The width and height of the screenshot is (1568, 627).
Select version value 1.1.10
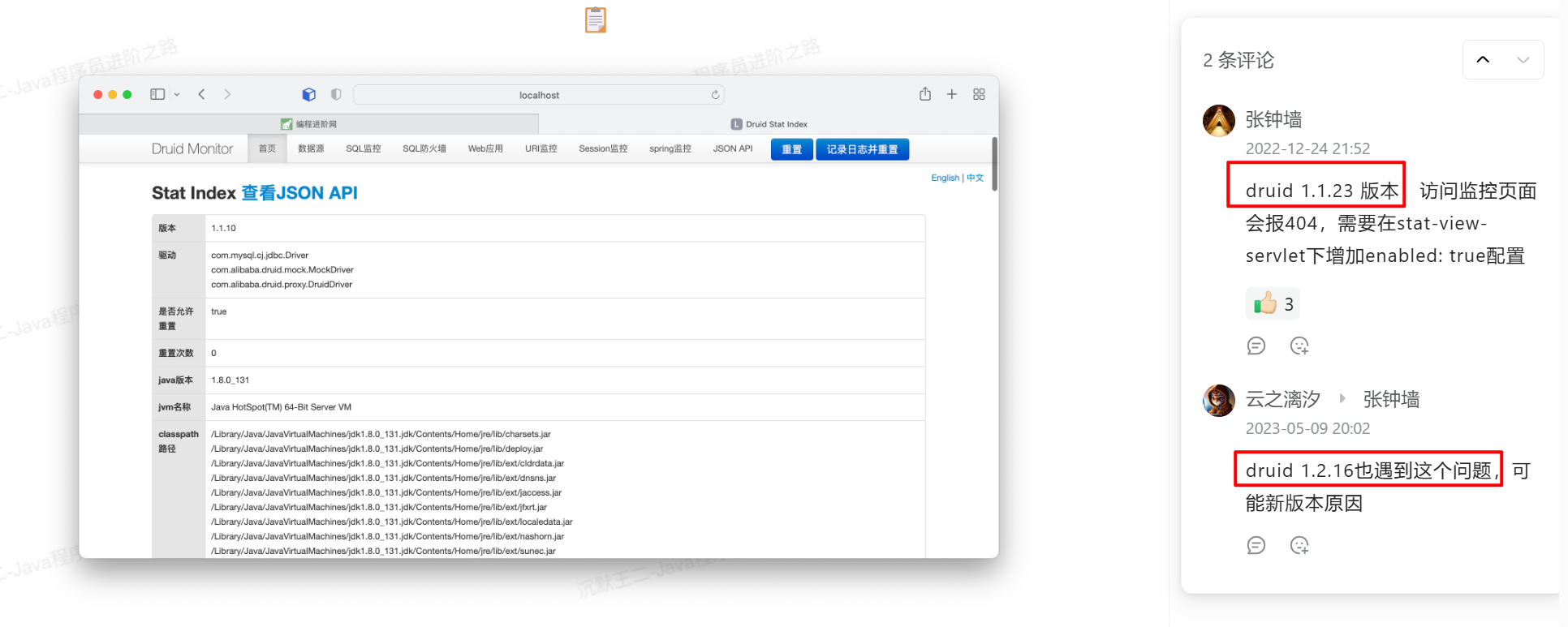coord(223,228)
